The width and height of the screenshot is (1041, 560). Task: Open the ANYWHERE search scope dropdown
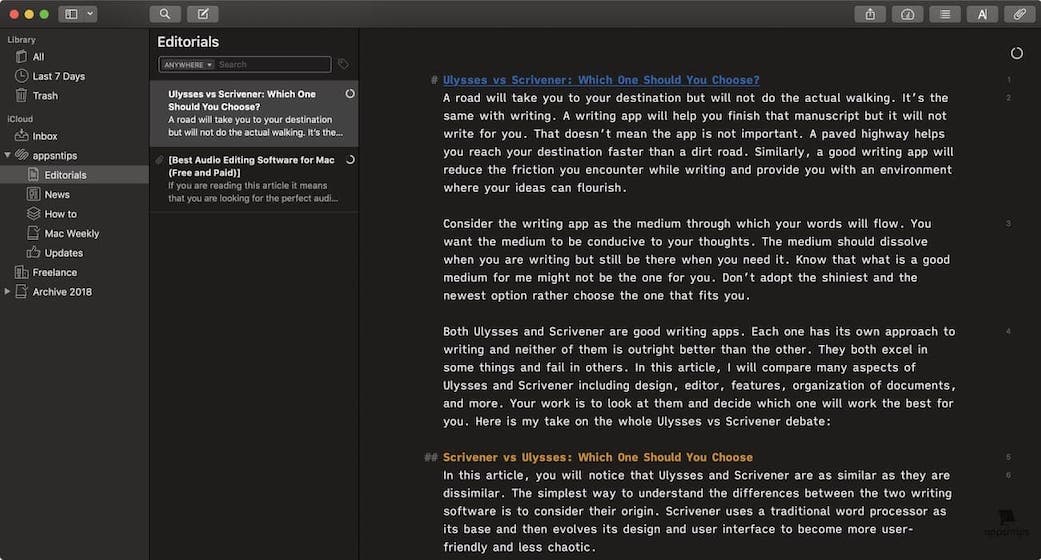pos(188,64)
